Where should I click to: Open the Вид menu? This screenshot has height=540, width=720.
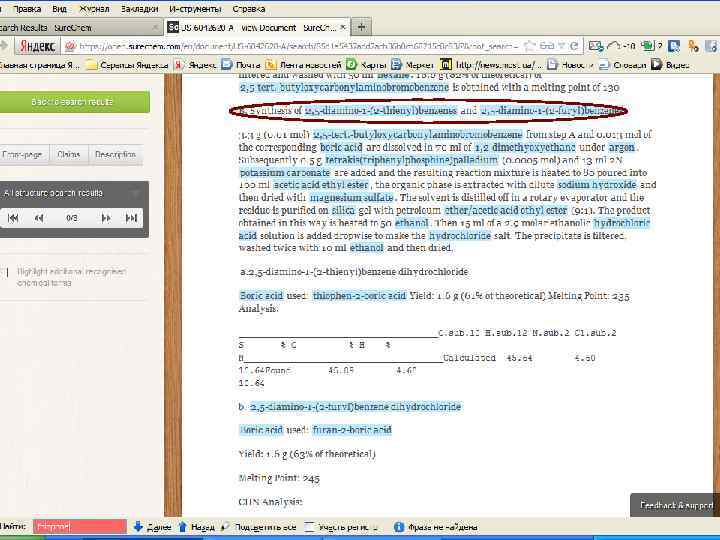[x=59, y=9]
